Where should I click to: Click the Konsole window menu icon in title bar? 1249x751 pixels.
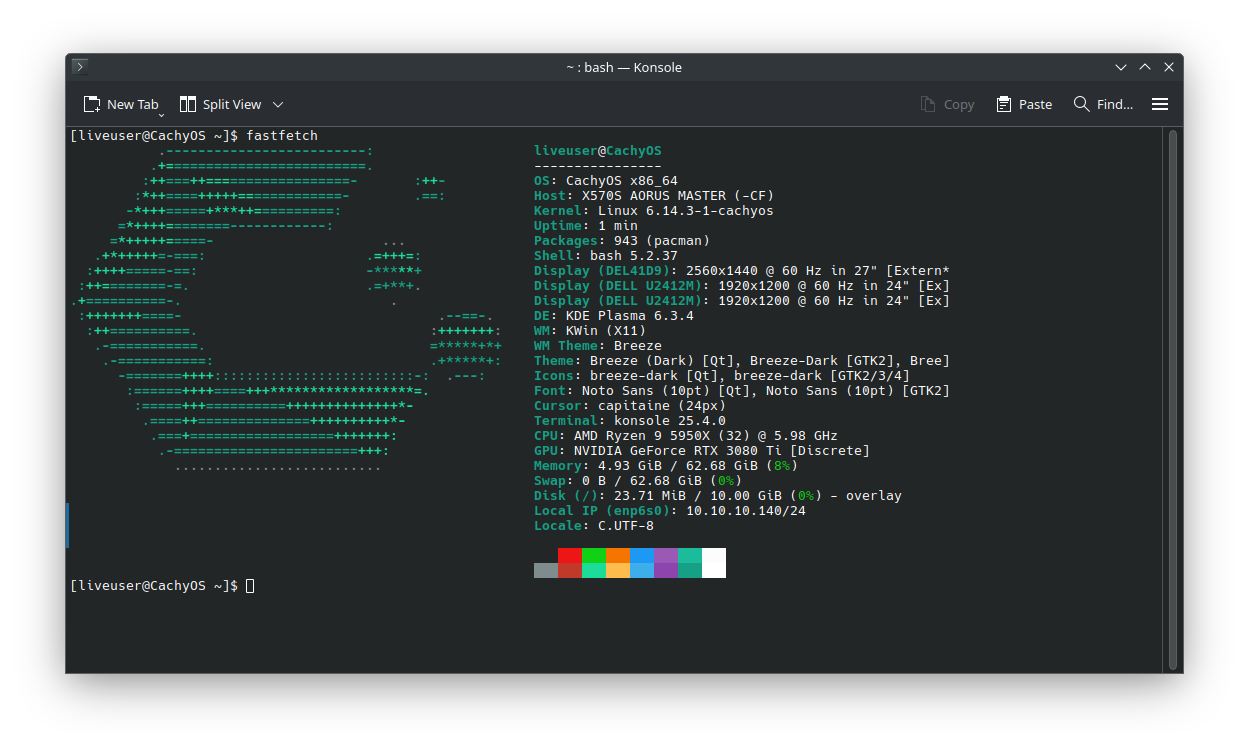pos(80,67)
